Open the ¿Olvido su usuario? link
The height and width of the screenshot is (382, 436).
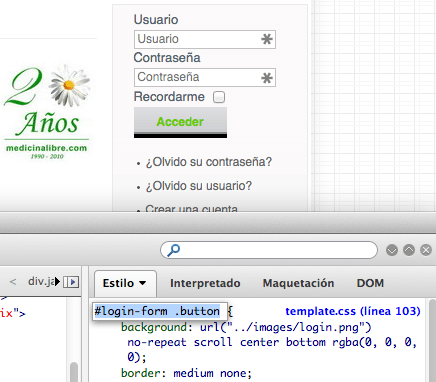tap(199, 186)
